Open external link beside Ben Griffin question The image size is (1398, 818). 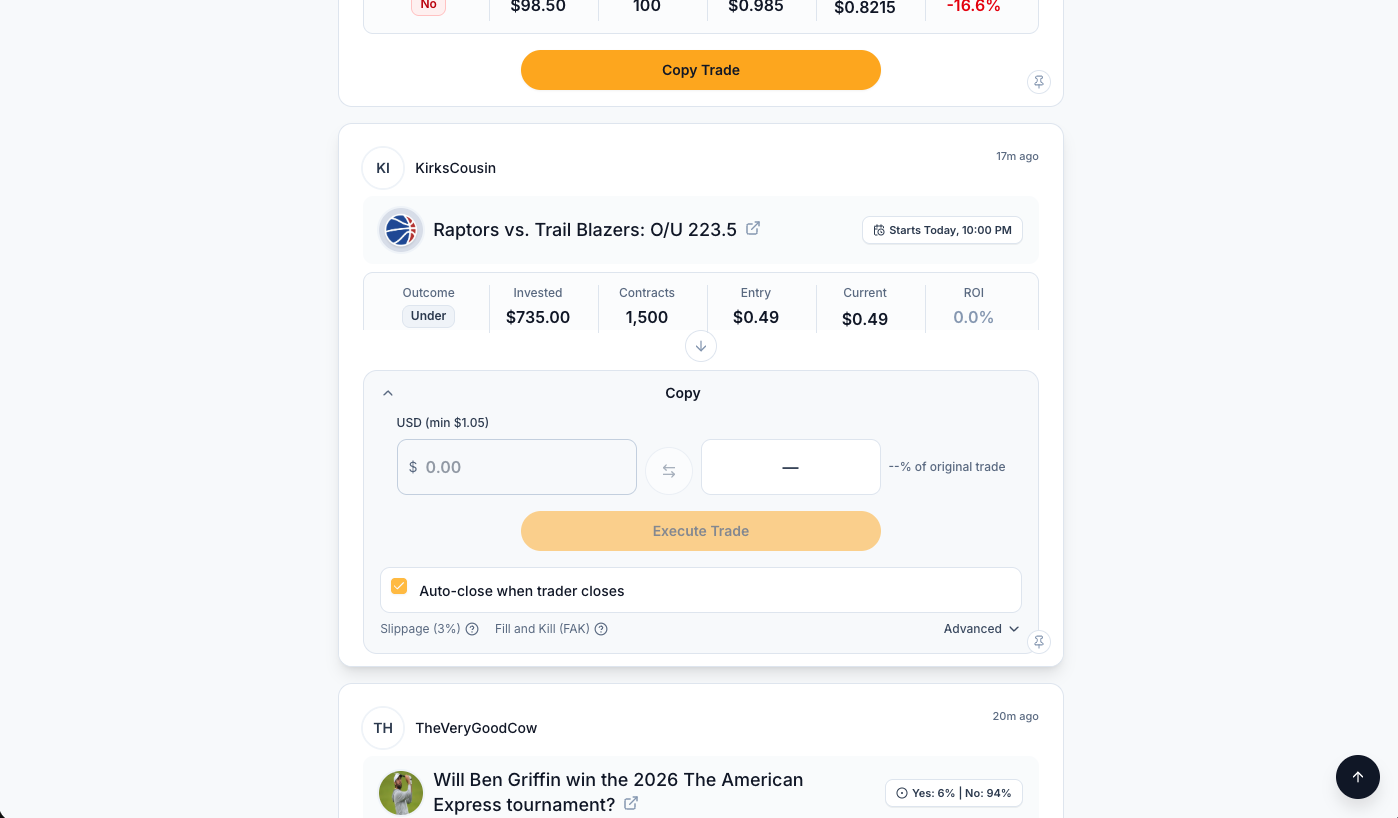coord(631,803)
